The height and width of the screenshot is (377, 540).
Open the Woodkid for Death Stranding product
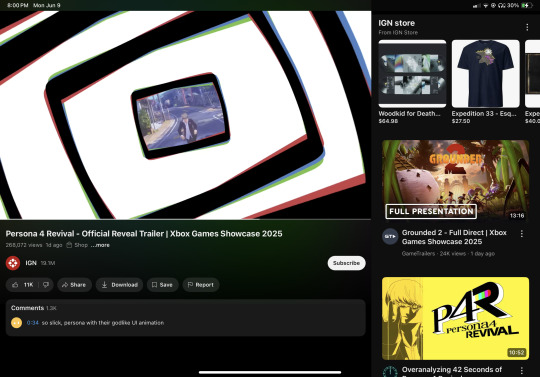(x=412, y=82)
